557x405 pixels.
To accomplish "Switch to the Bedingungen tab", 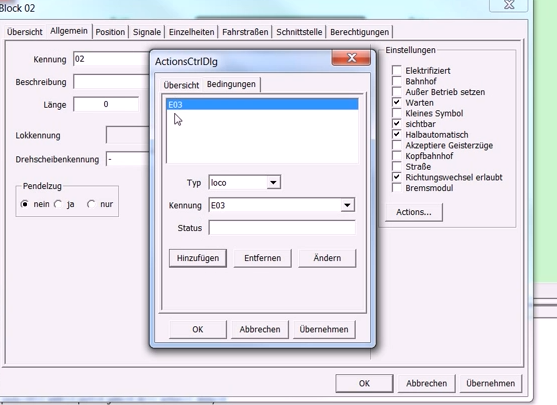I will (x=231, y=85).
